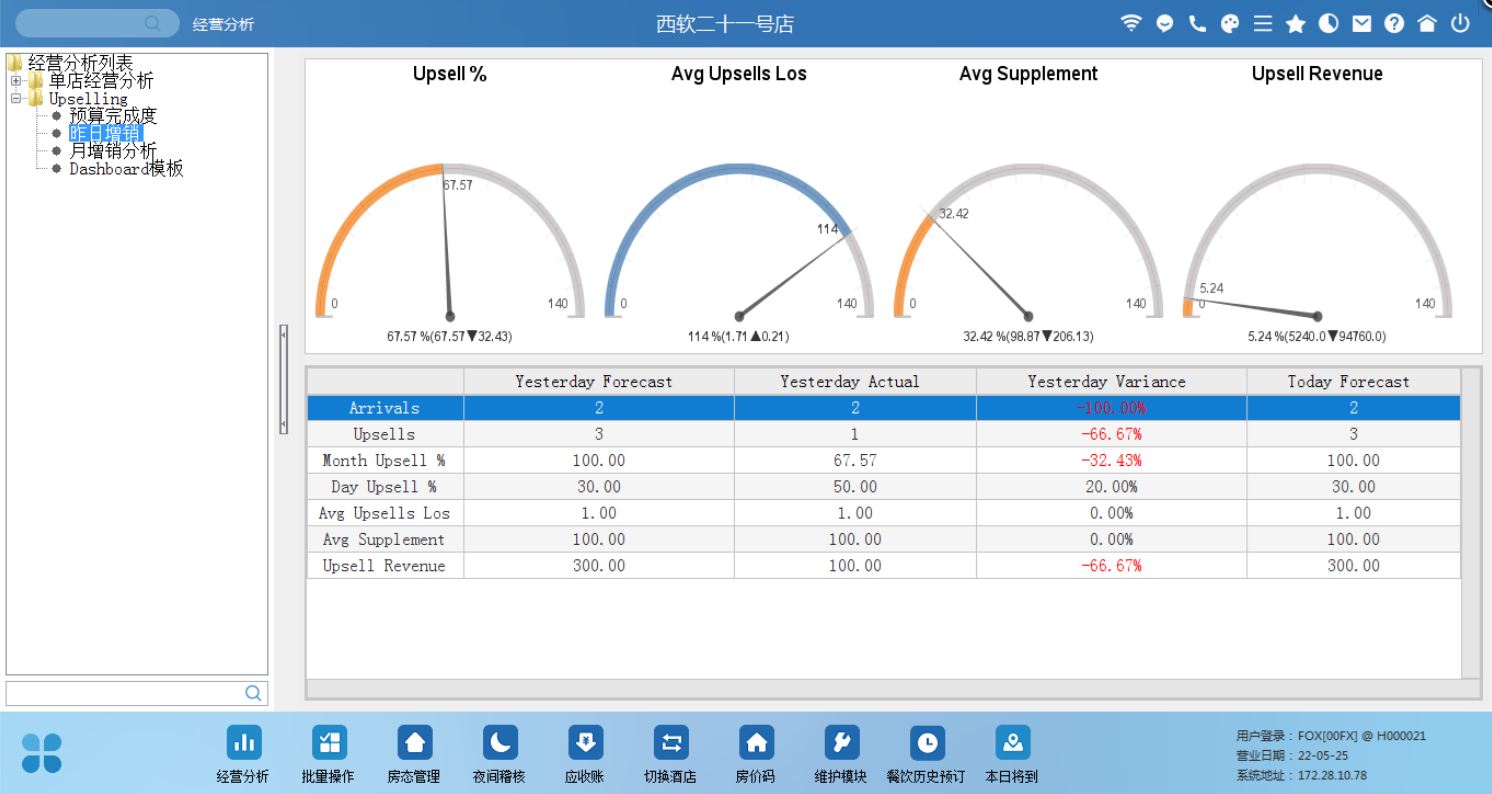Click the 经营分析 header tab label

coord(223,24)
